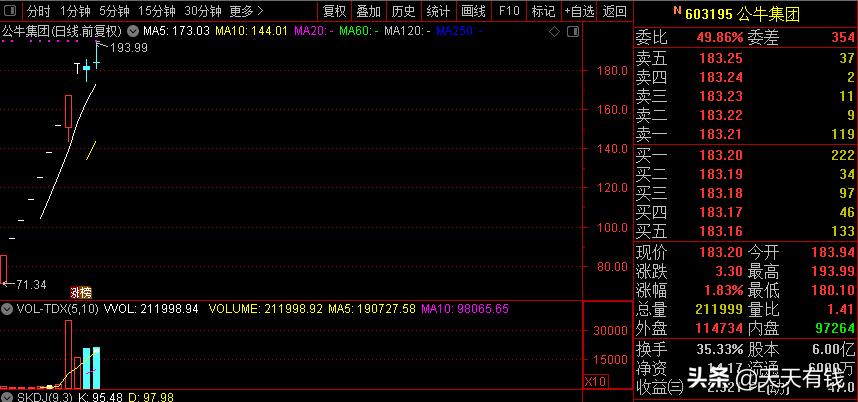
Task: Open 统计 statistics tool
Action: point(438,11)
